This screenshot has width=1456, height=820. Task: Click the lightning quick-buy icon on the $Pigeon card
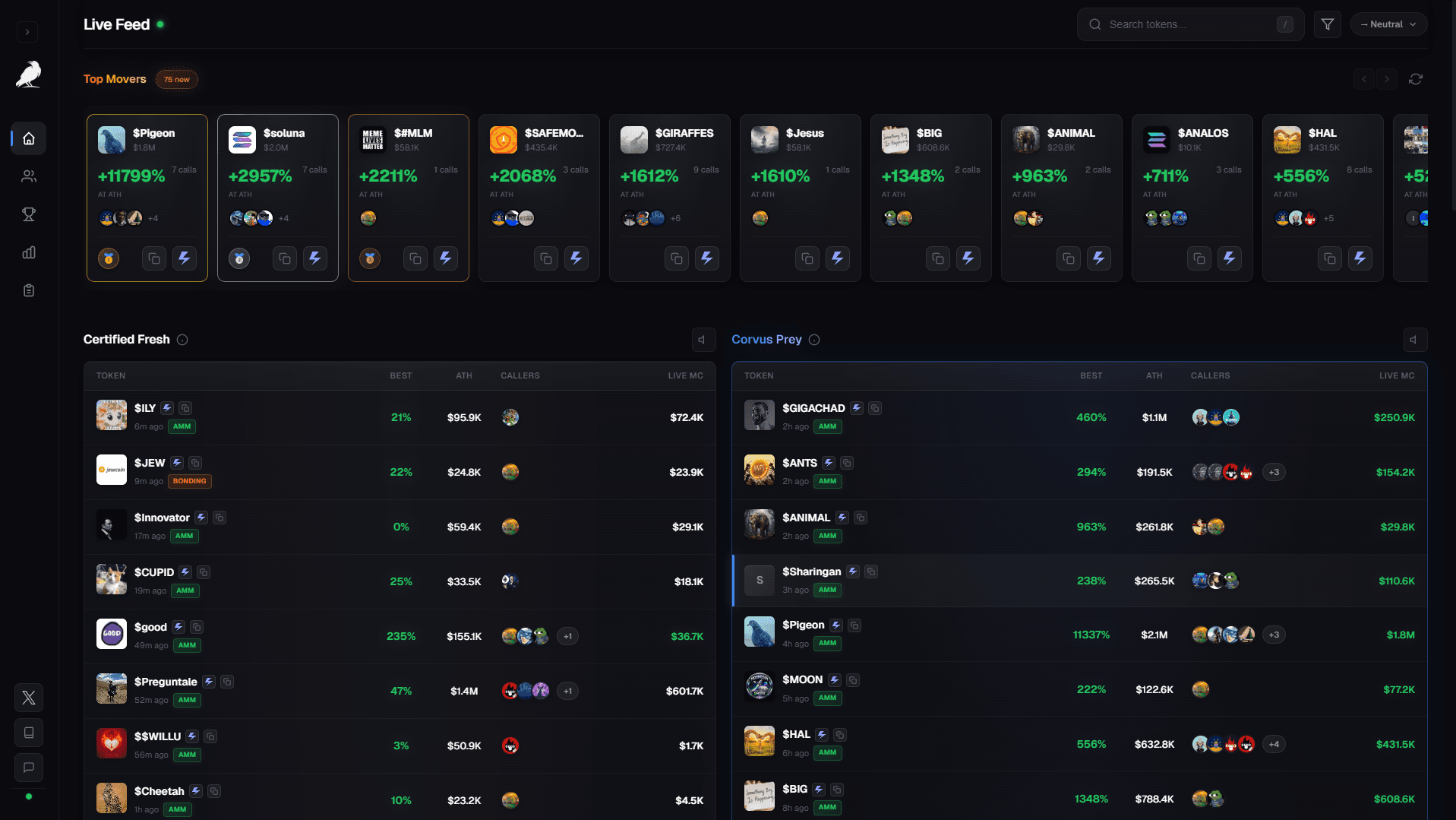tap(185, 258)
